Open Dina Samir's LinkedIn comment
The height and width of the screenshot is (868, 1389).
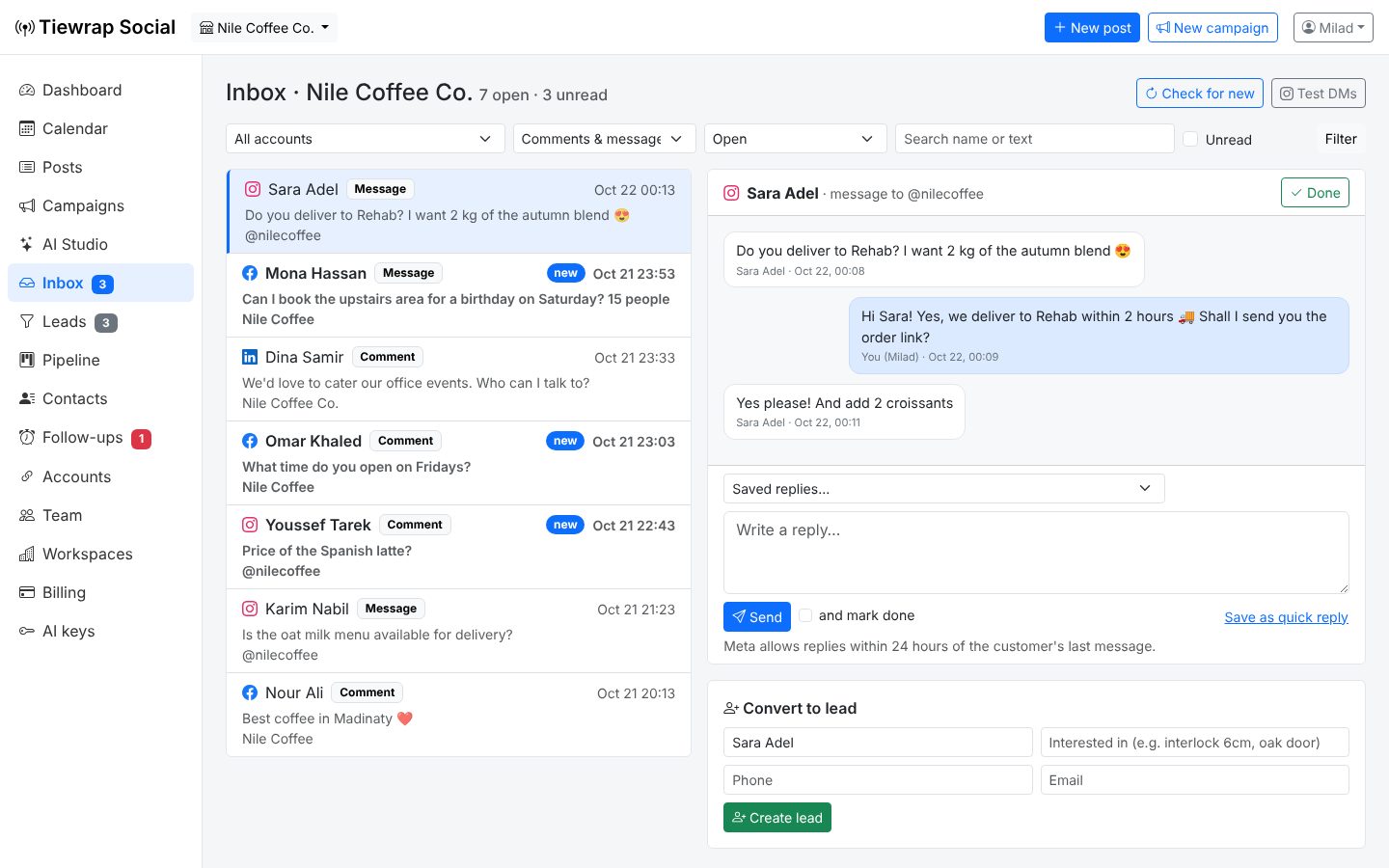point(458,379)
